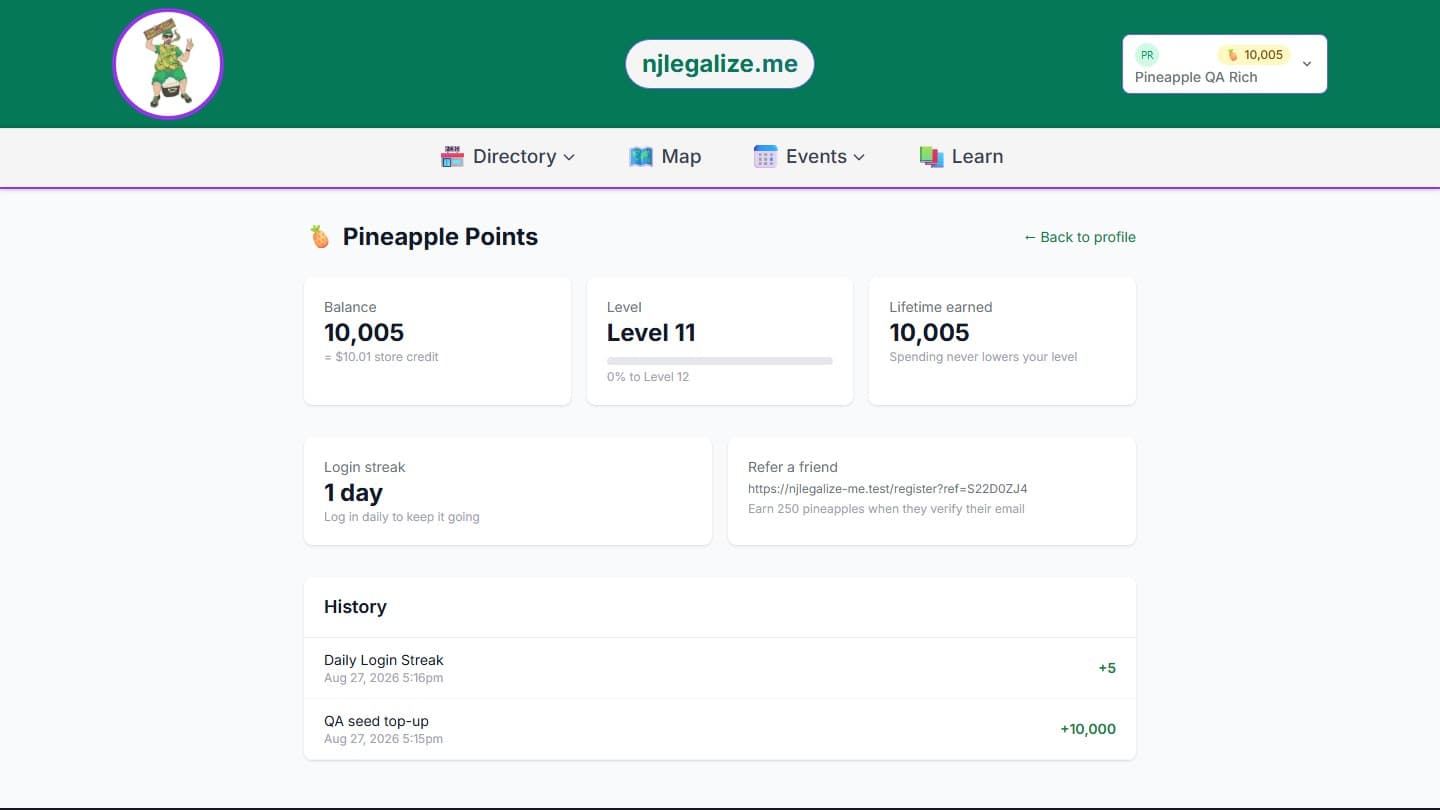Screen dimensions: 1440x810
Task: Click the 1 day login streak value
Action: pyautogui.click(x=353, y=493)
